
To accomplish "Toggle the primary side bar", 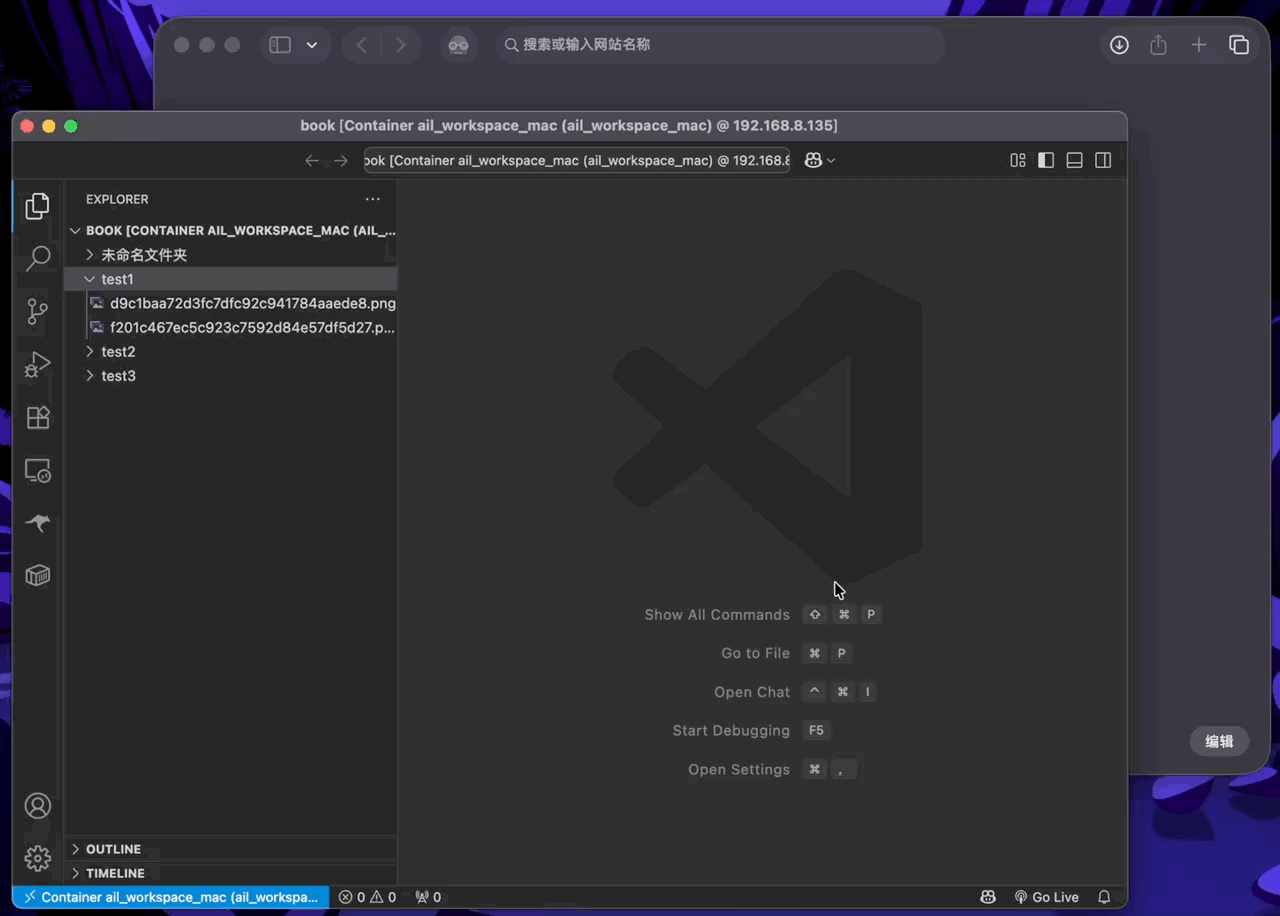I will (1046, 160).
